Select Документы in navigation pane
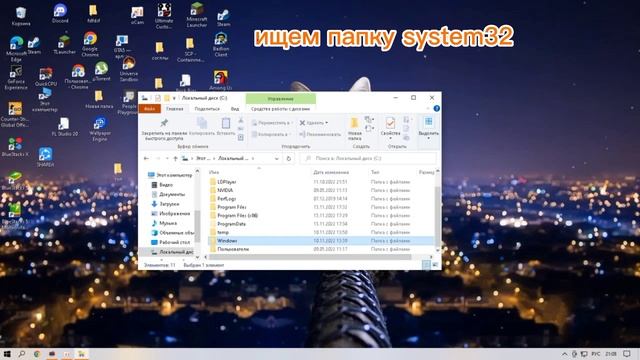 (168, 194)
